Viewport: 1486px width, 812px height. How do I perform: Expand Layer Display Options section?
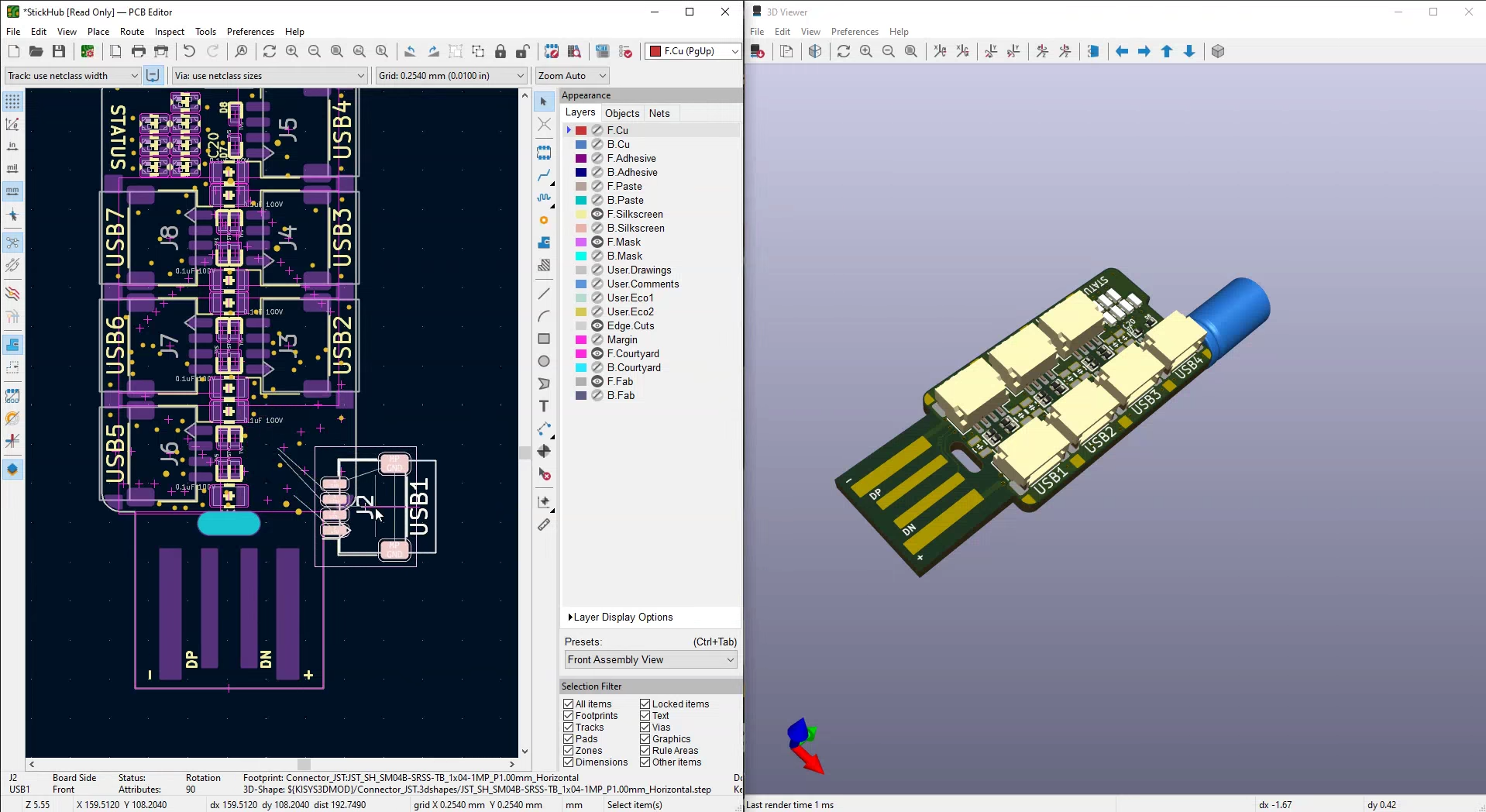(620, 618)
